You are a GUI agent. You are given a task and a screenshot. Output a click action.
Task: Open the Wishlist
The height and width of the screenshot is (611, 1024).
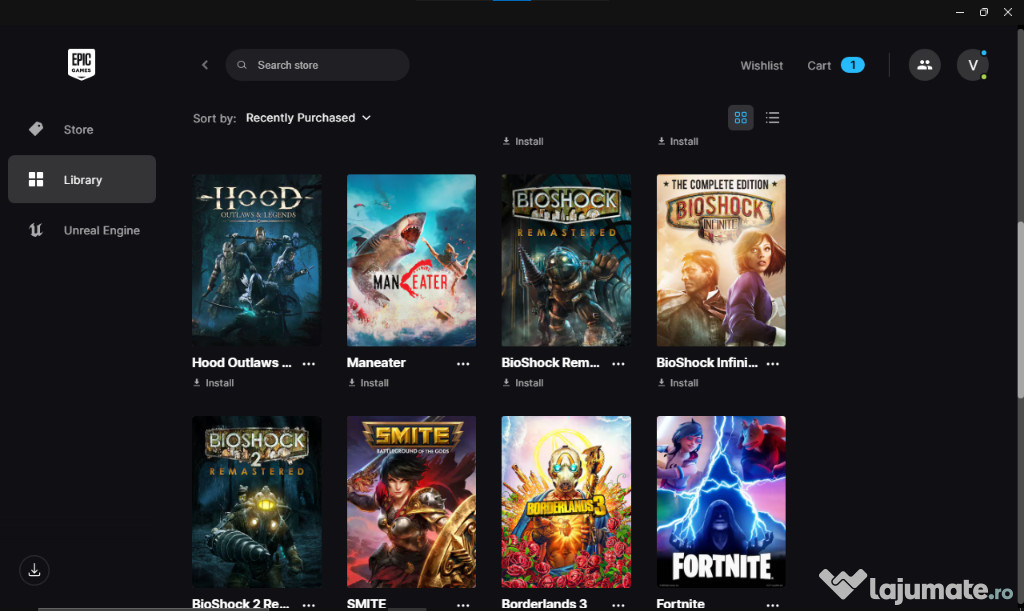761,65
